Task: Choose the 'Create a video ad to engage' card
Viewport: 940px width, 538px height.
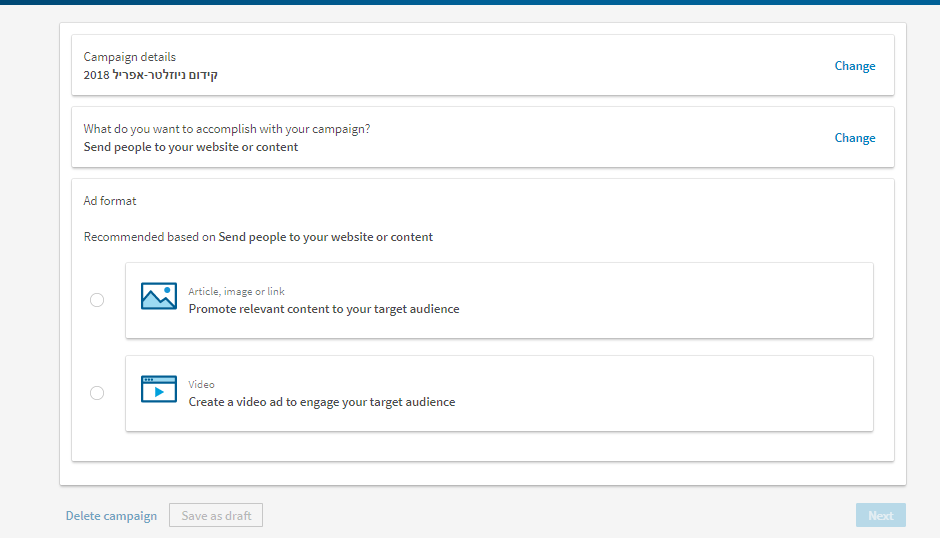Action: coord(499,393)
